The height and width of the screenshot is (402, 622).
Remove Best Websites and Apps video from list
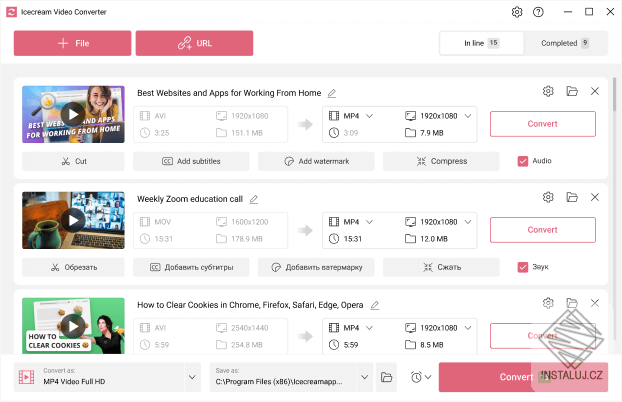pos(595,91)
